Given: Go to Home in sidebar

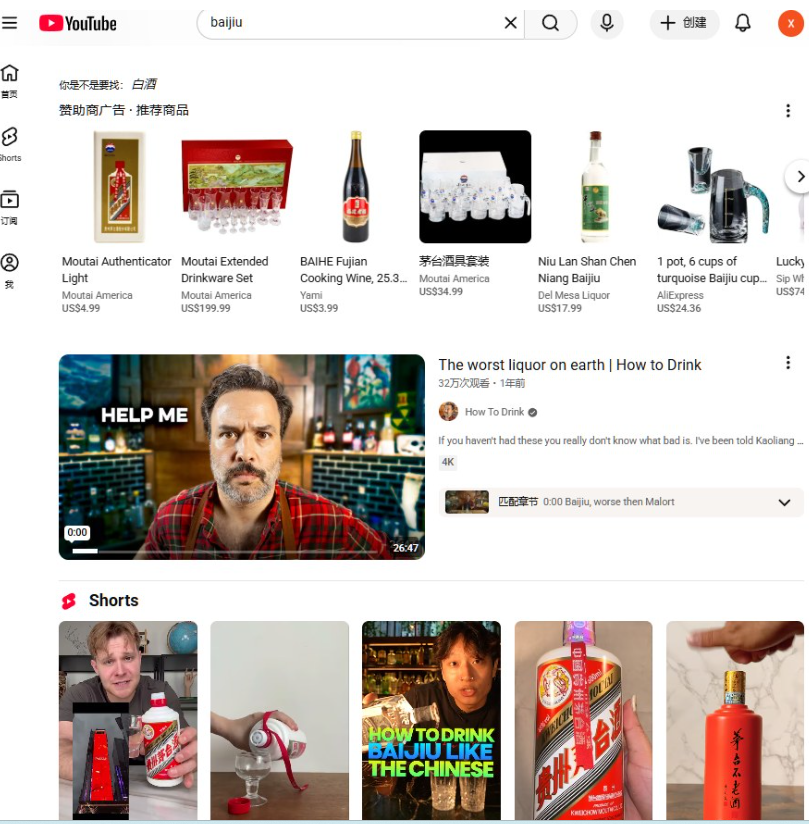Looking at the screenshot, I should pyautogui.click(x=9, y=80).
